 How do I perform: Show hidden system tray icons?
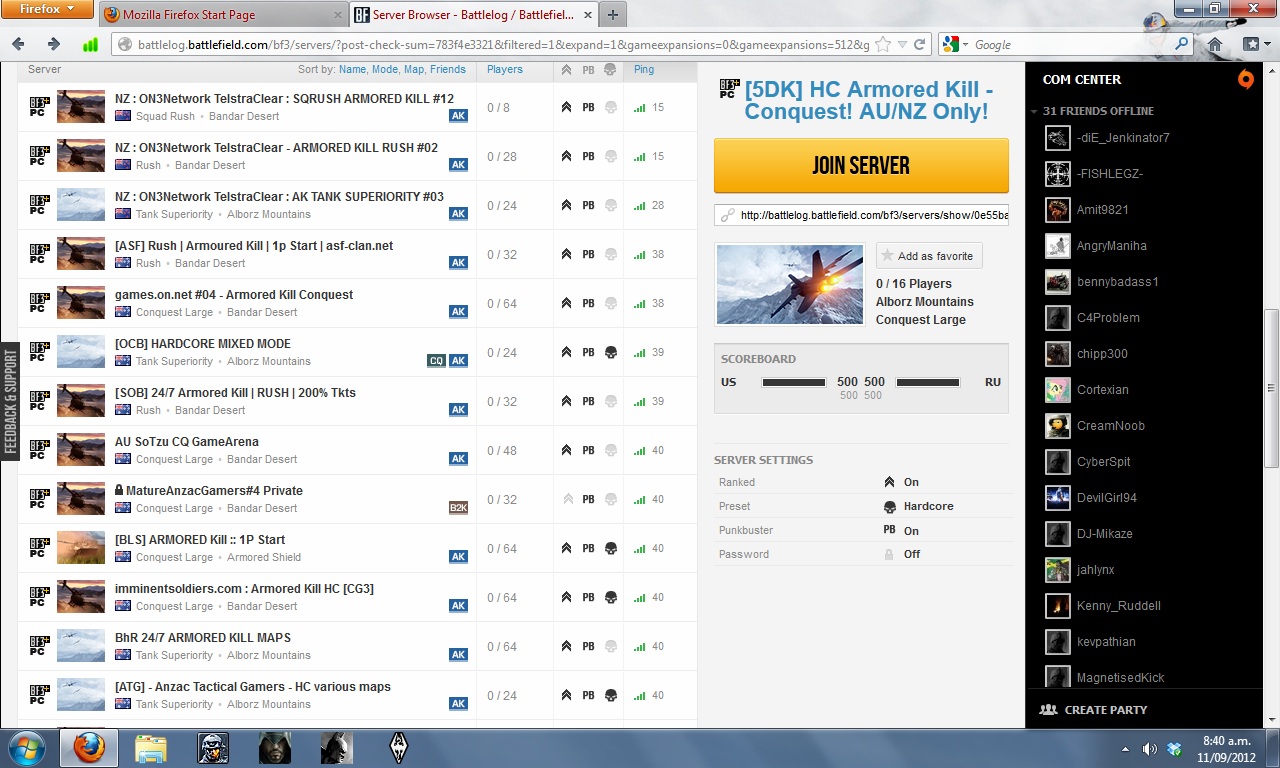tap(1125, 749)
